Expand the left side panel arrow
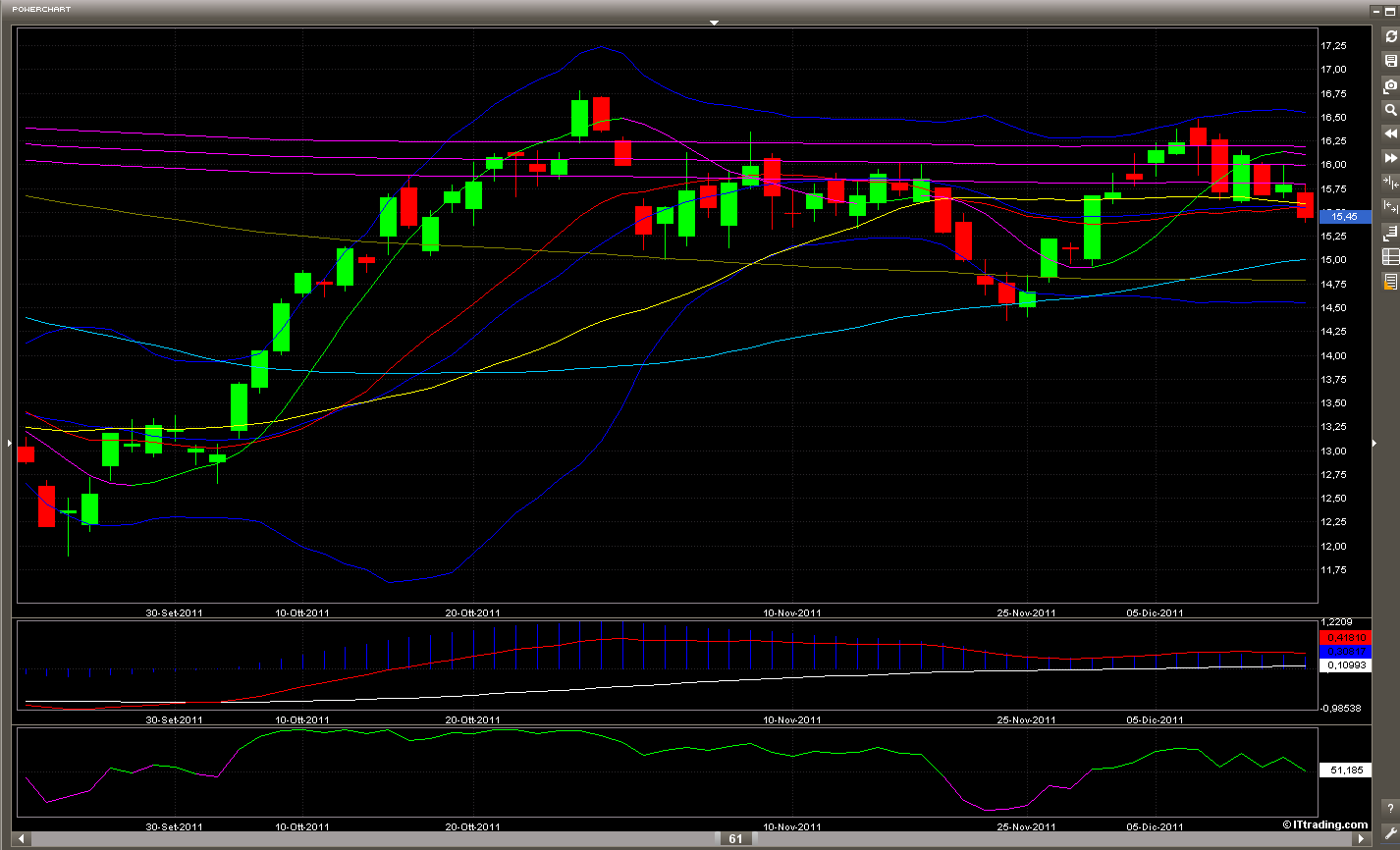The image size is (1400, 850). point(9,443)
